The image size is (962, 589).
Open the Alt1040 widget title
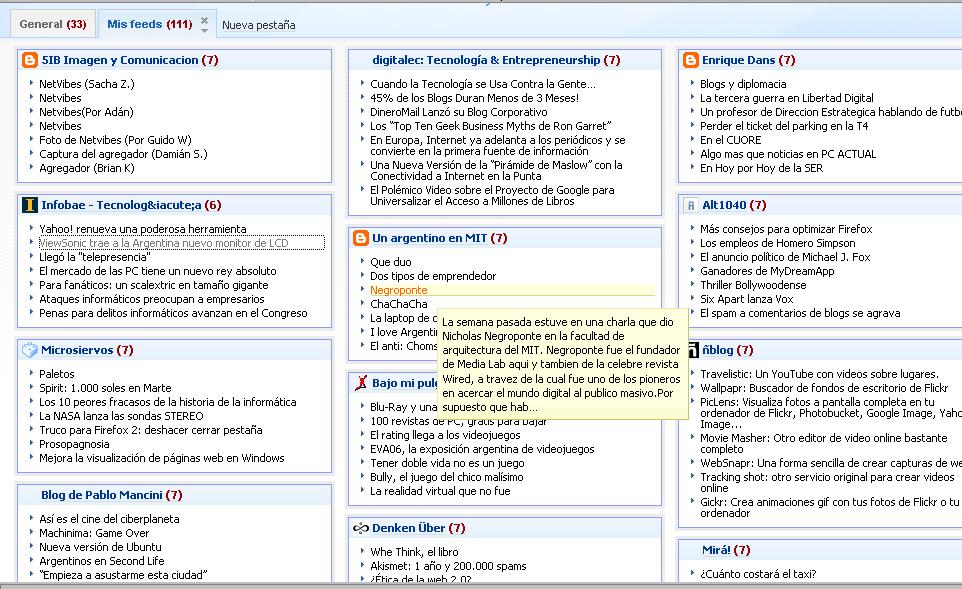725,205
